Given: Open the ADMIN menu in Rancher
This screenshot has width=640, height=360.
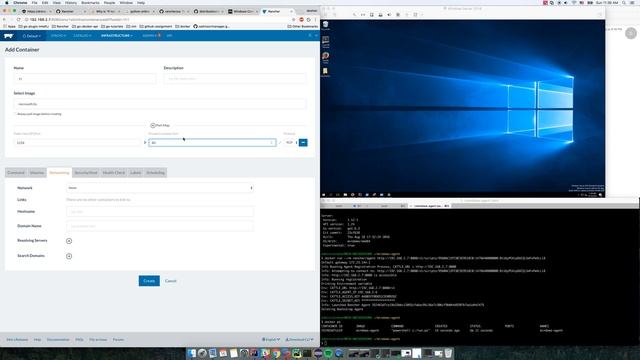Looking at the screenshot, I should pos(151,36).
